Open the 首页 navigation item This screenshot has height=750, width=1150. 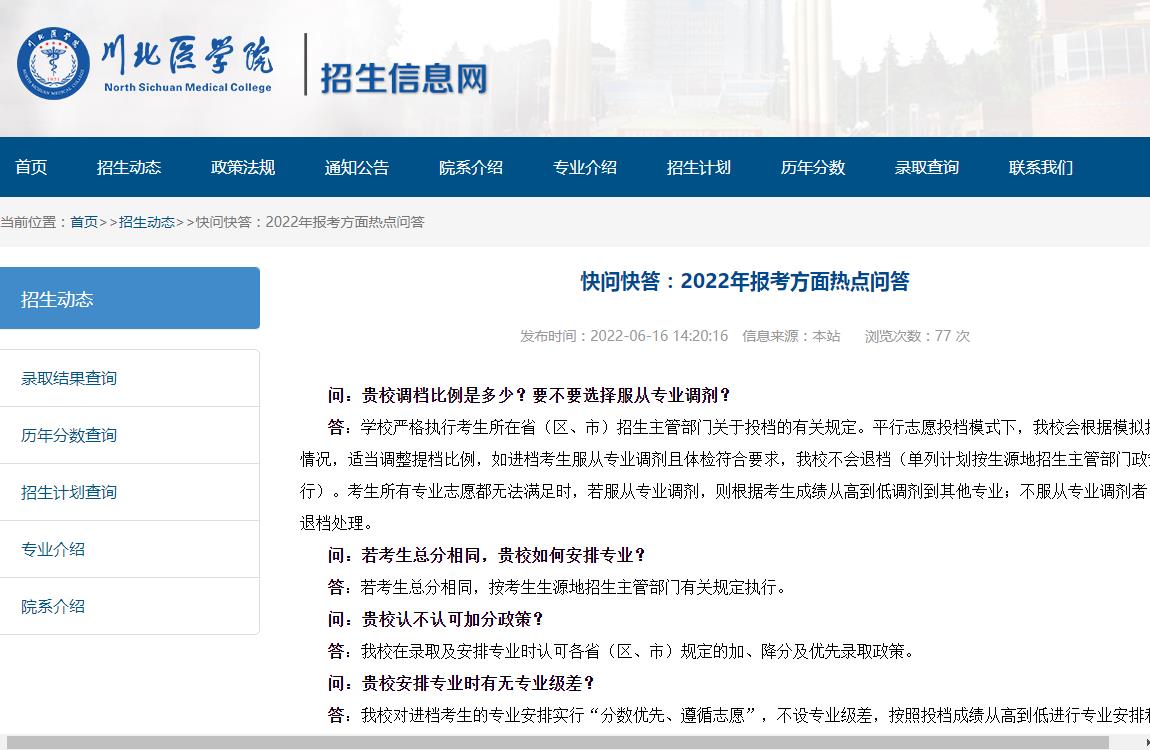(31, 167)
